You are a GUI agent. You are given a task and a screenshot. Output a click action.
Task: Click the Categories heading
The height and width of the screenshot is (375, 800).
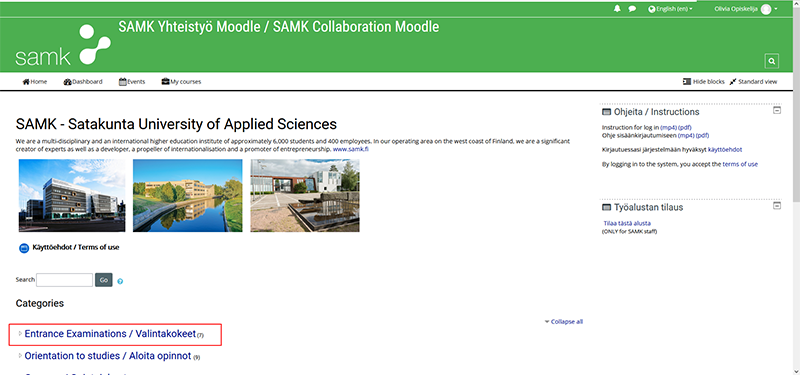(40, 304)
